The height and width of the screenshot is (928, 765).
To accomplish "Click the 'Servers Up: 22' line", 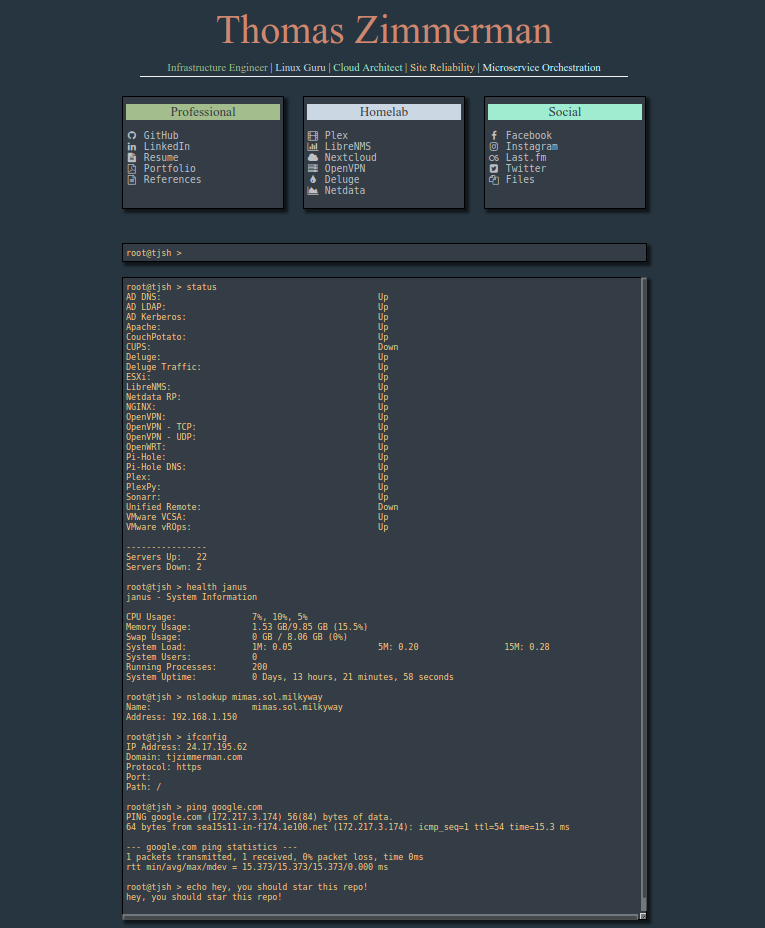I will pyautogui.click(x=166, y=557).
